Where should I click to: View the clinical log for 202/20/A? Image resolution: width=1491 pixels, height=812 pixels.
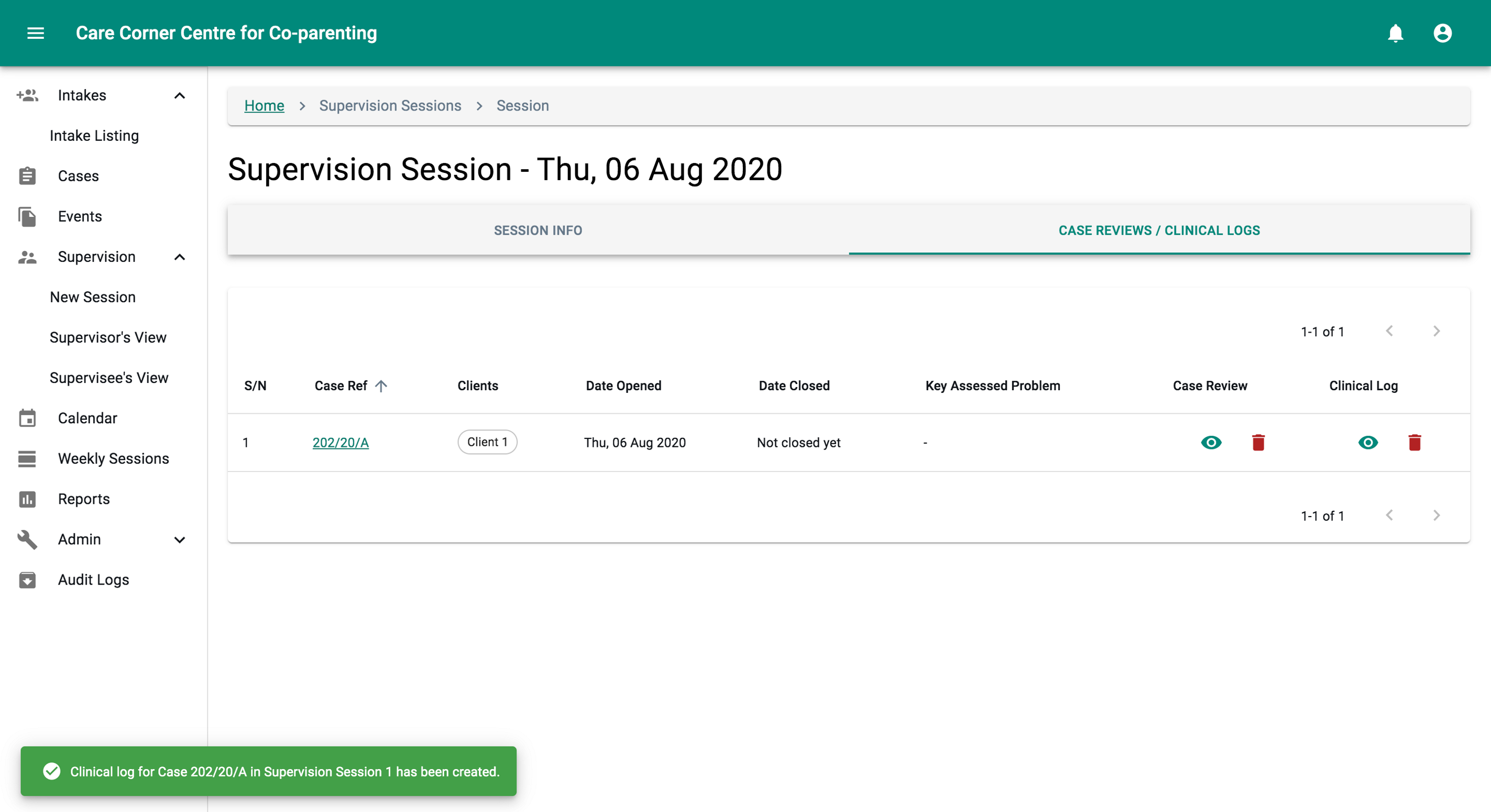(x=1368, y=442)
